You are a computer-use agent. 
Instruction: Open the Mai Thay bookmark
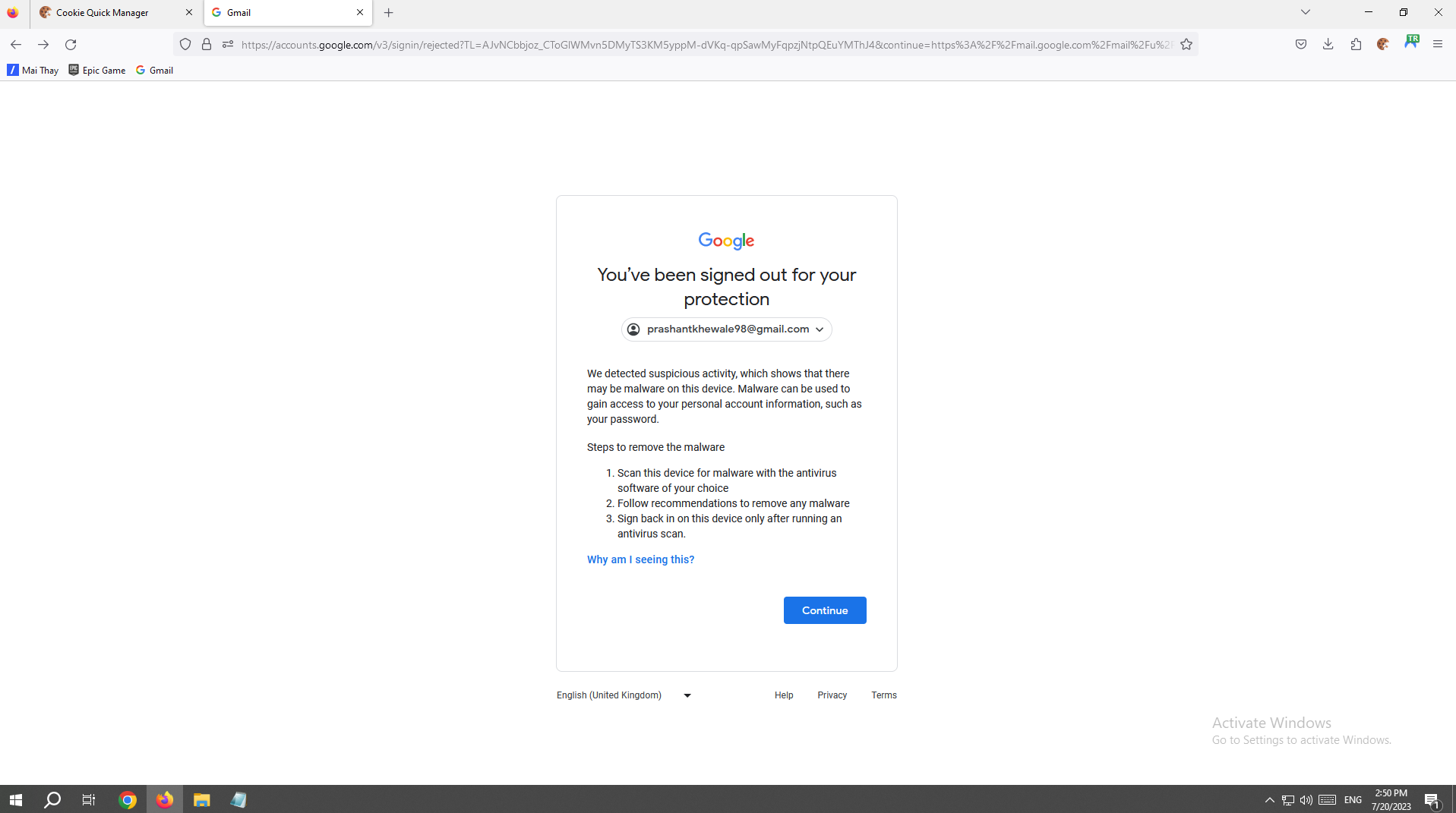pos(33,71)
